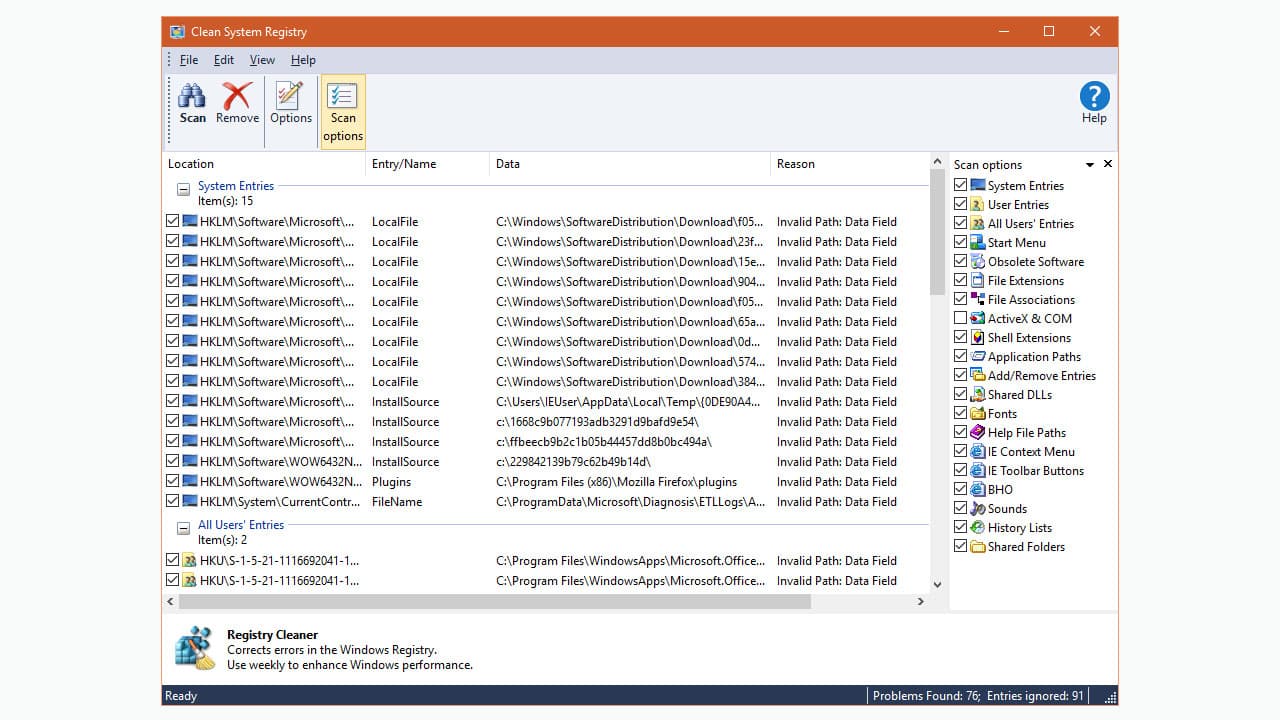Screen dimensions: 1280x720
Task: Collapse the All Users' Entries group
Action: [x=183, y=525]
